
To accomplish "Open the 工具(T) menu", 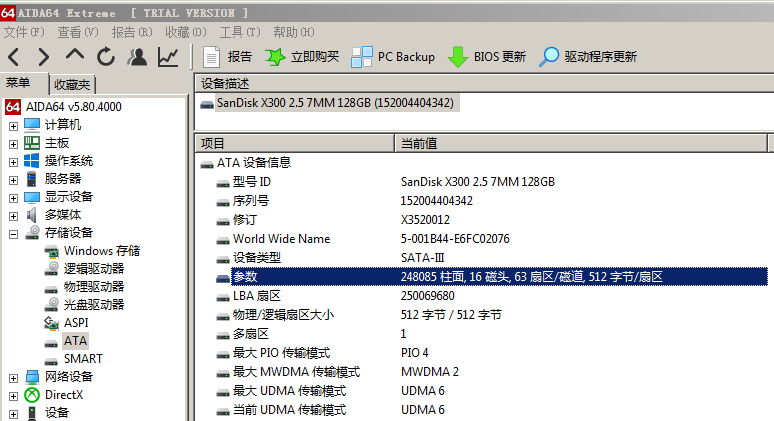I will click(x=240, y=32).
